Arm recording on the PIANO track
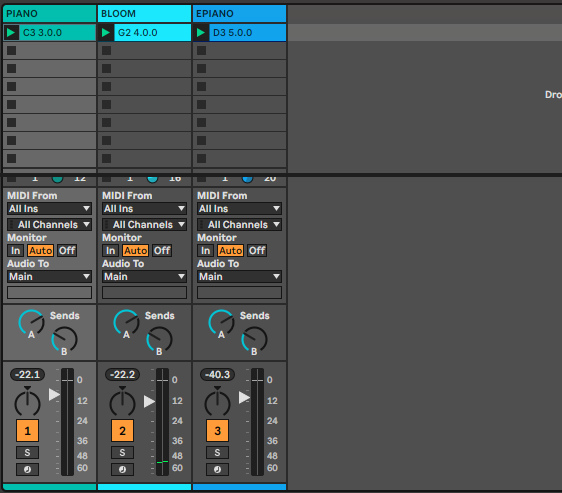Image resolution: width=562 pixels, height=493 pixels. (27, 469)
